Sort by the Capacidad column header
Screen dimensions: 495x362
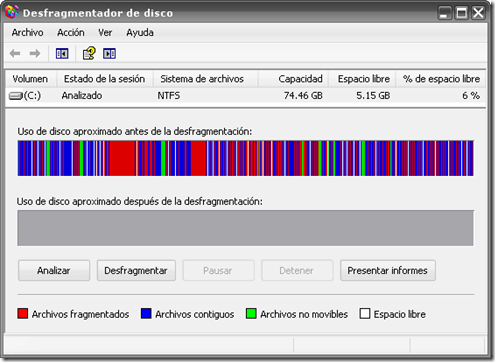click(293, 79)
